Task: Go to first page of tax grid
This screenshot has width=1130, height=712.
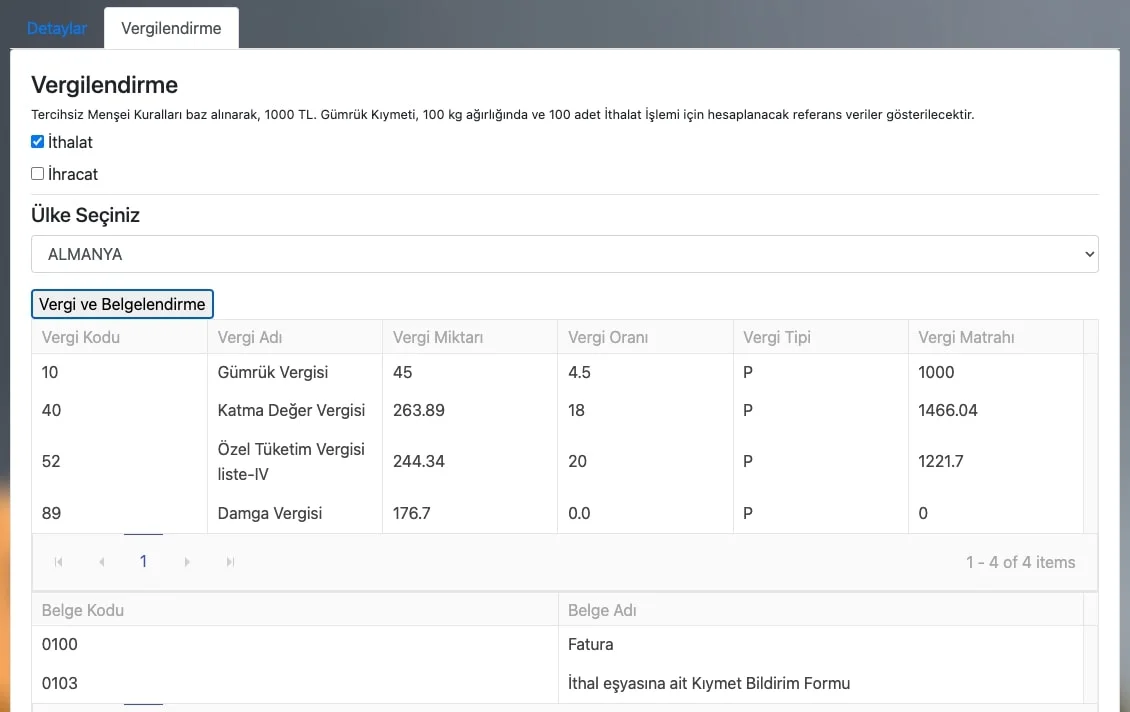Action: coord(59,562)
